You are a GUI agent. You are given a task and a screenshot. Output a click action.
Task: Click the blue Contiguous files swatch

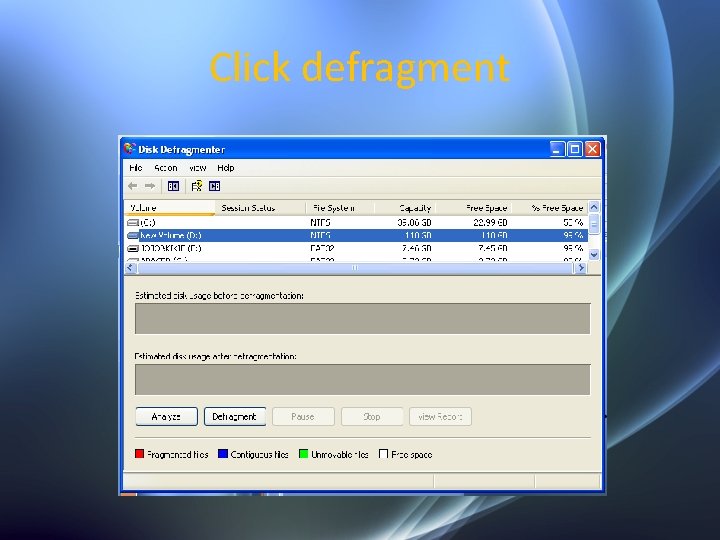pos(223,454)
